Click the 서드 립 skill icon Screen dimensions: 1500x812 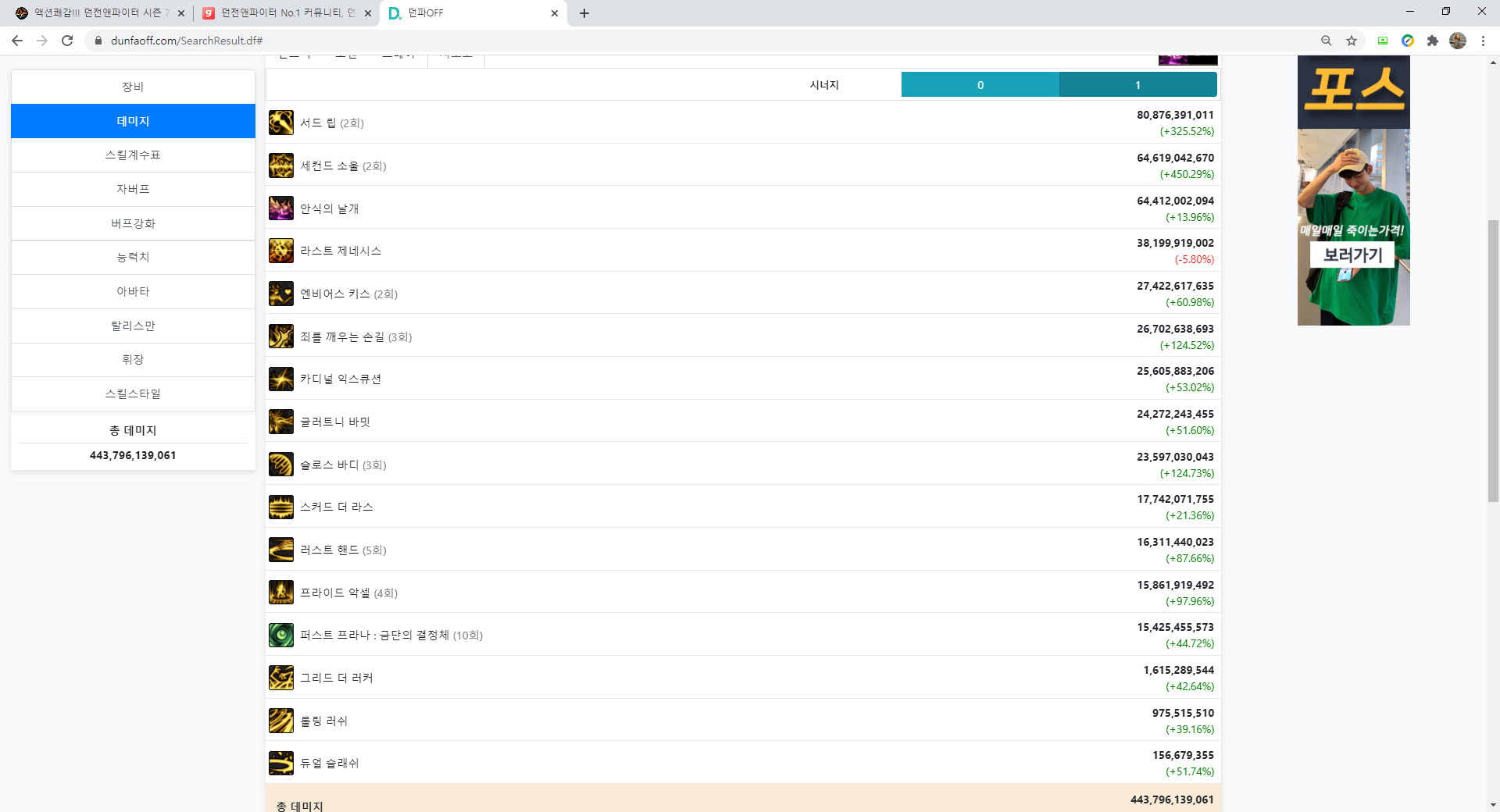tap(280, 123)
